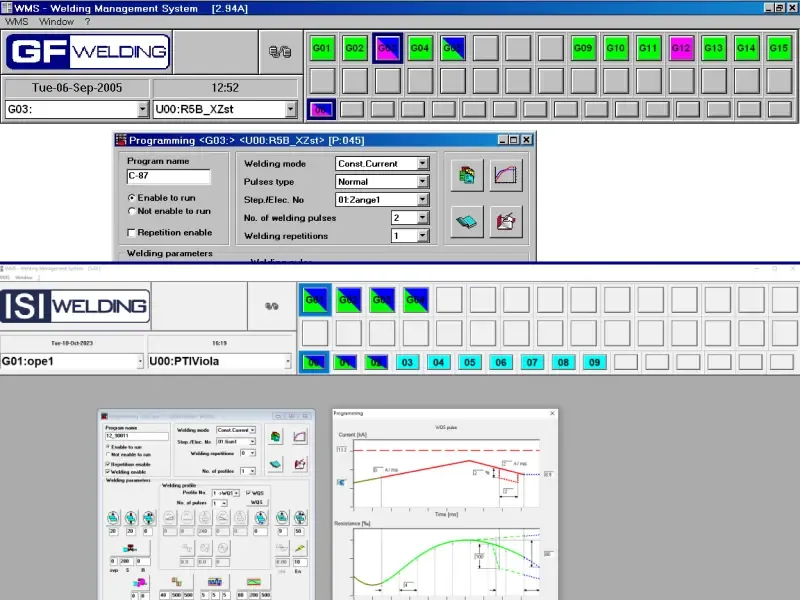Click cyan program button 09
Image resolution: width=800 pixels, height=600 pixels.
point(594,362)
